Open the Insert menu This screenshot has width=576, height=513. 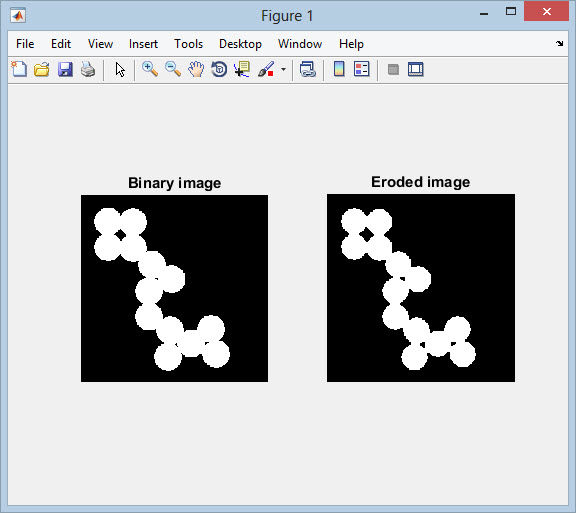[x=143, y=44]
